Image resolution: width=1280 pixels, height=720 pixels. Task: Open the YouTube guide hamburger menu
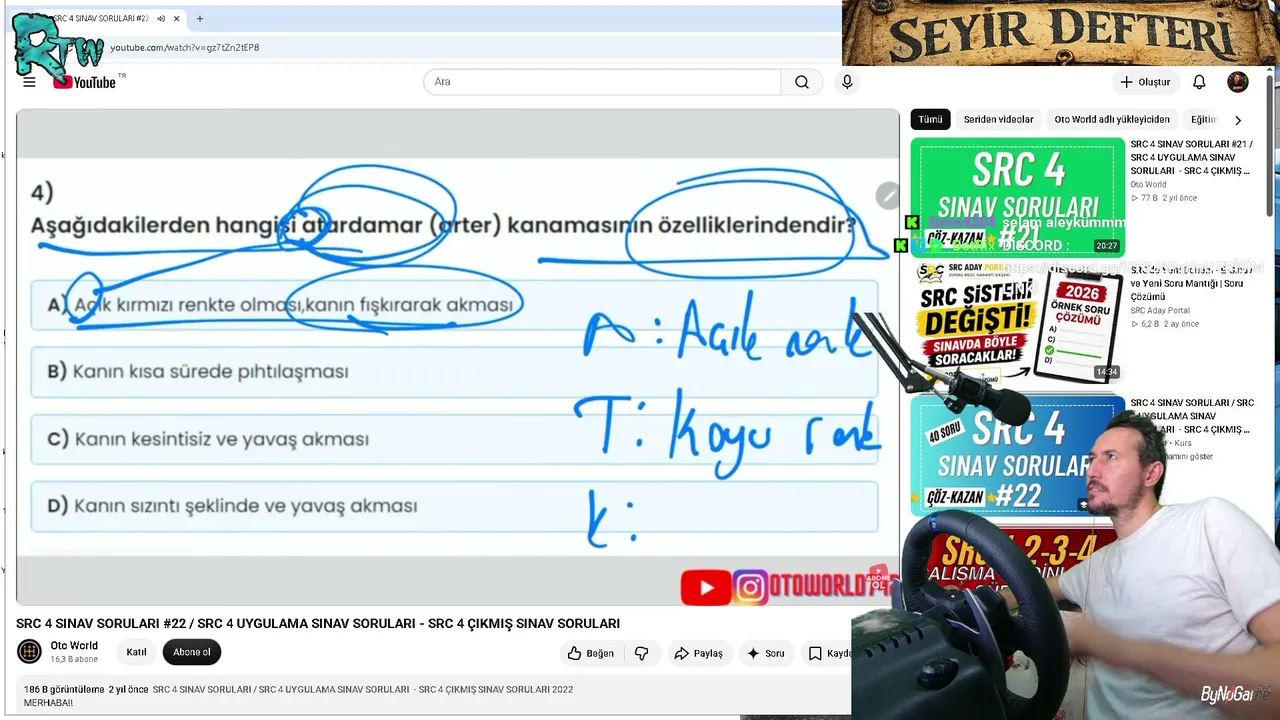coord(29,82)
